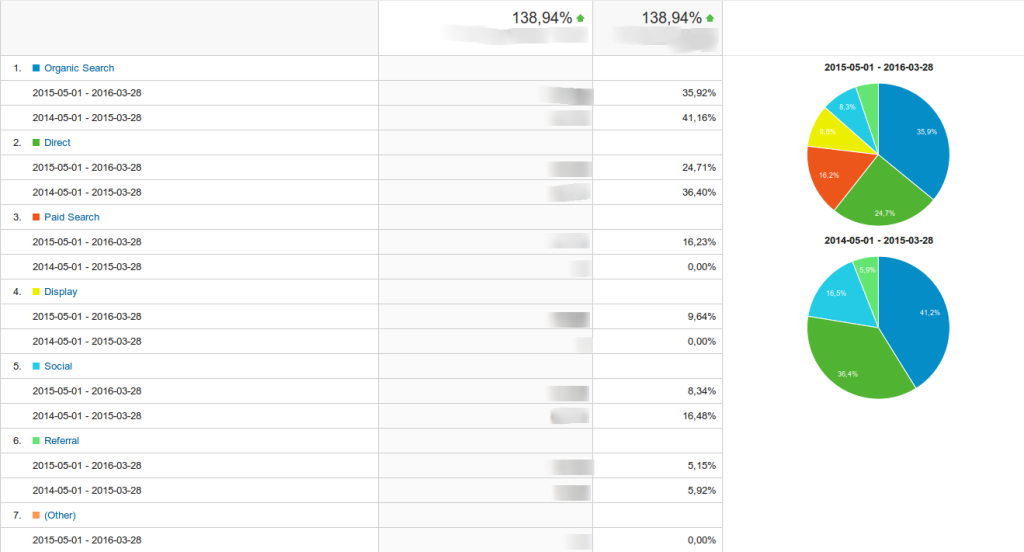This screenshot has width=1024, height=552.
Task: Click the yellow Display color square
Action: pos(36,291)
